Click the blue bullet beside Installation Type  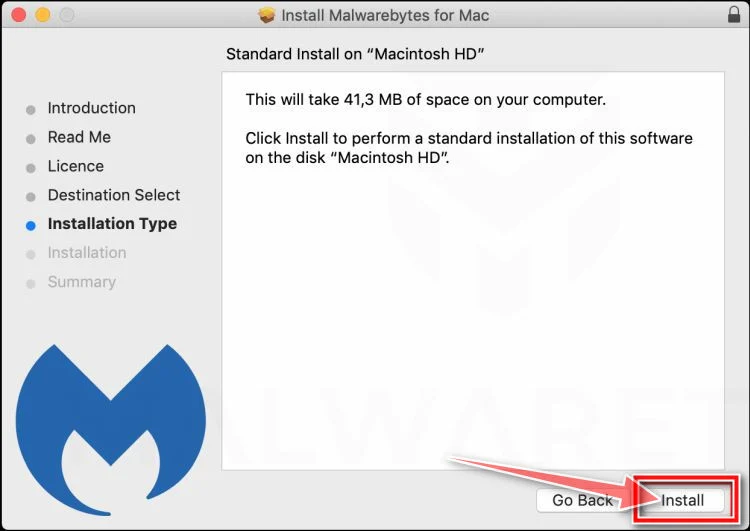point(31,226)
